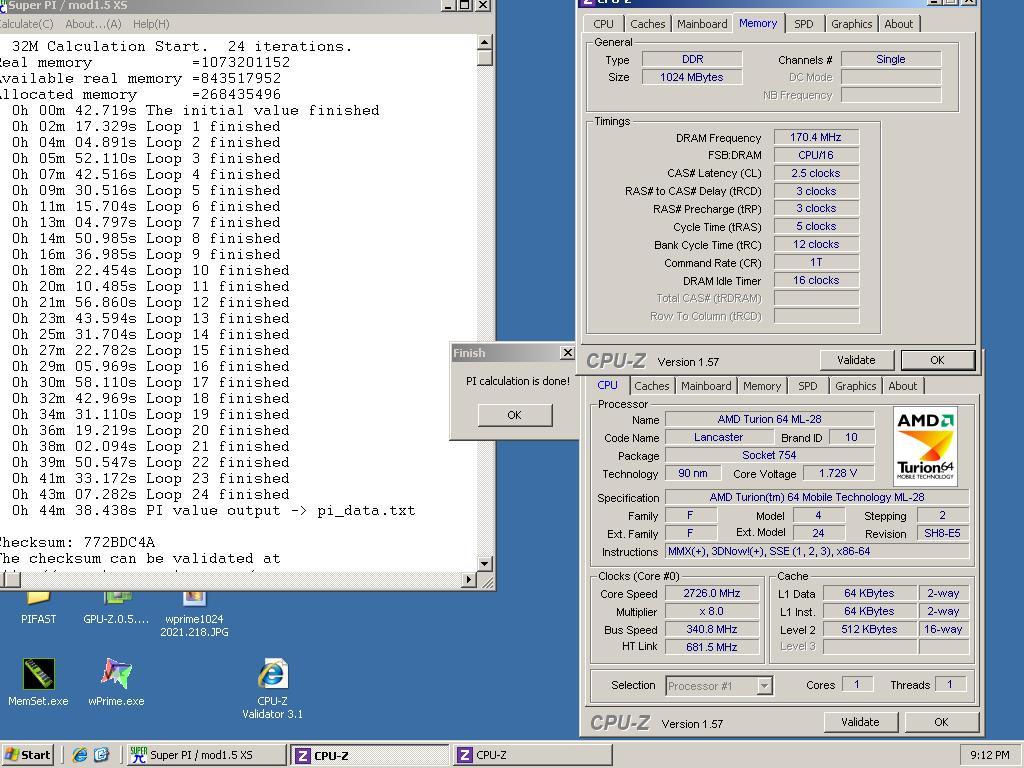The image size is (1024, 768).
Task: Click the Multiplier x 8.0 value
Action: [x=712, y=611]
